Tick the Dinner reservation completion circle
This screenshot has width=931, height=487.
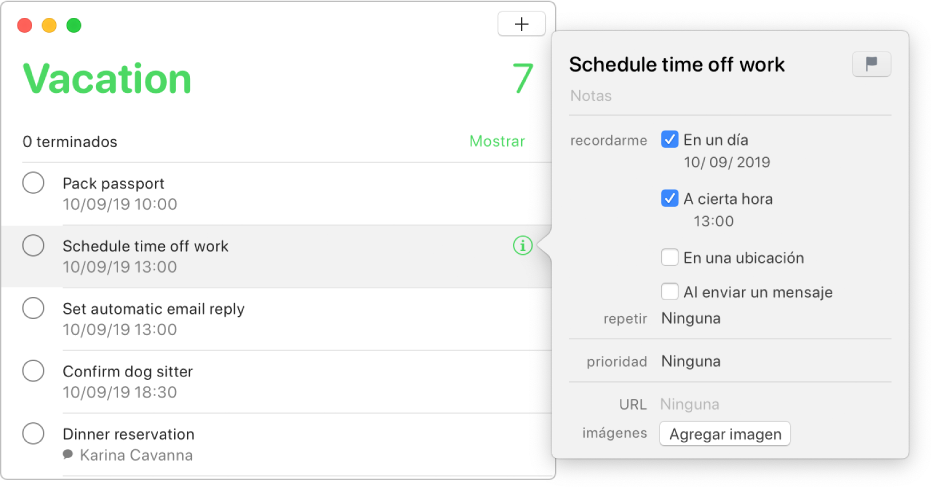33,434
